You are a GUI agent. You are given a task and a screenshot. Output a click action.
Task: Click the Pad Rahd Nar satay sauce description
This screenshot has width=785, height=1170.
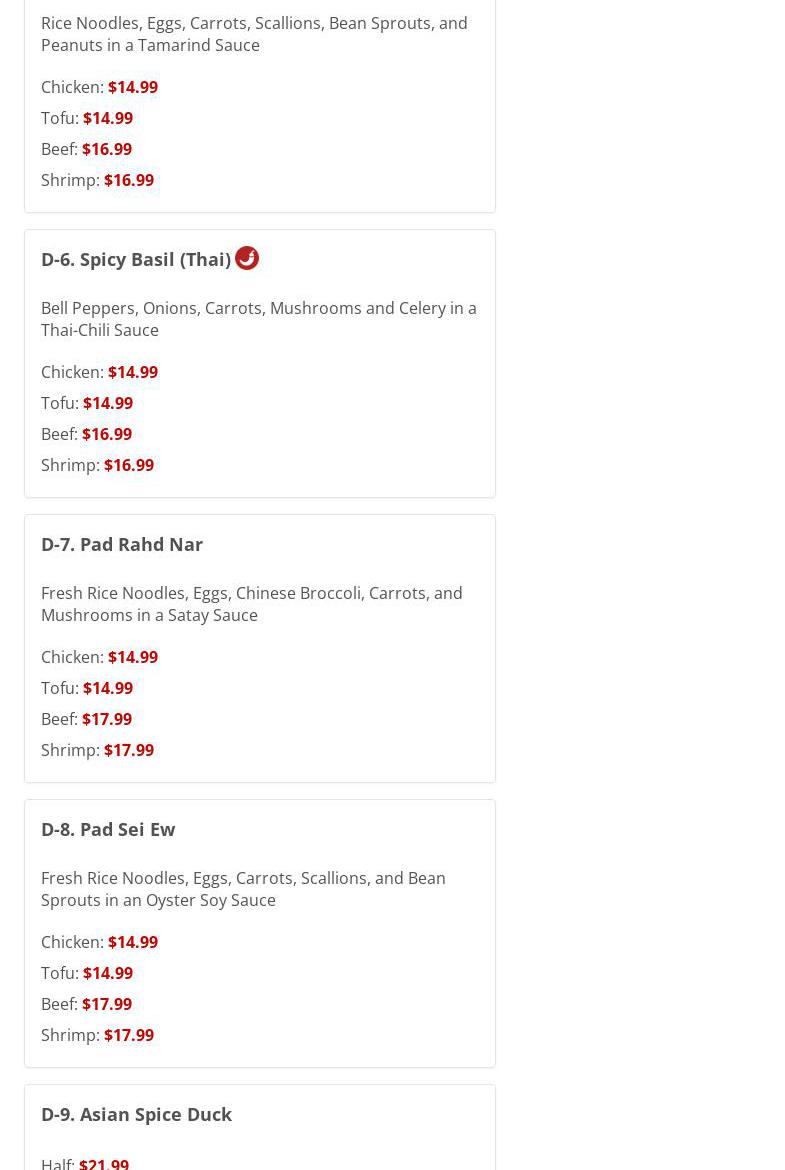[251, 604]
